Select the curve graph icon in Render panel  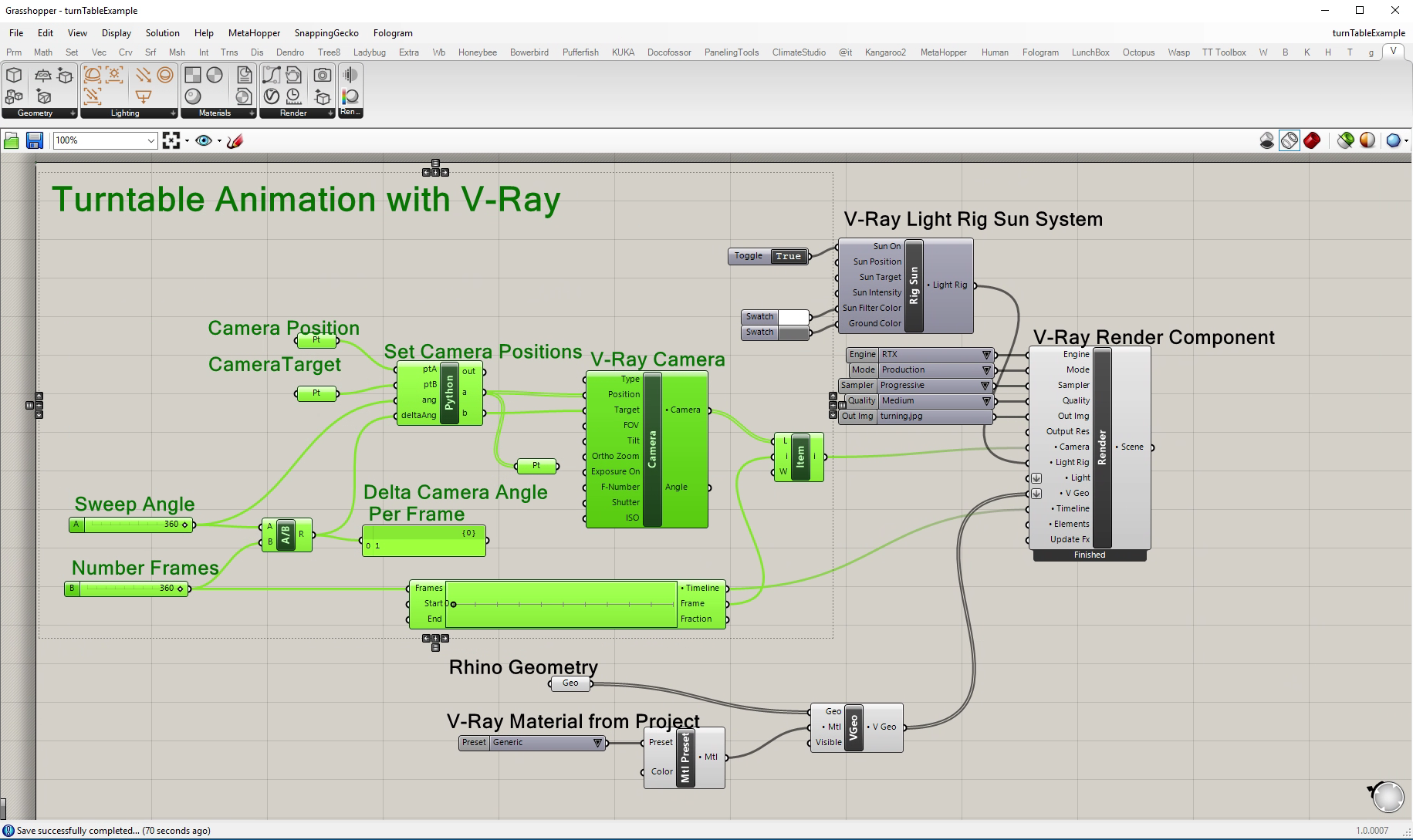pyautogui.click(x=272, y=75)
